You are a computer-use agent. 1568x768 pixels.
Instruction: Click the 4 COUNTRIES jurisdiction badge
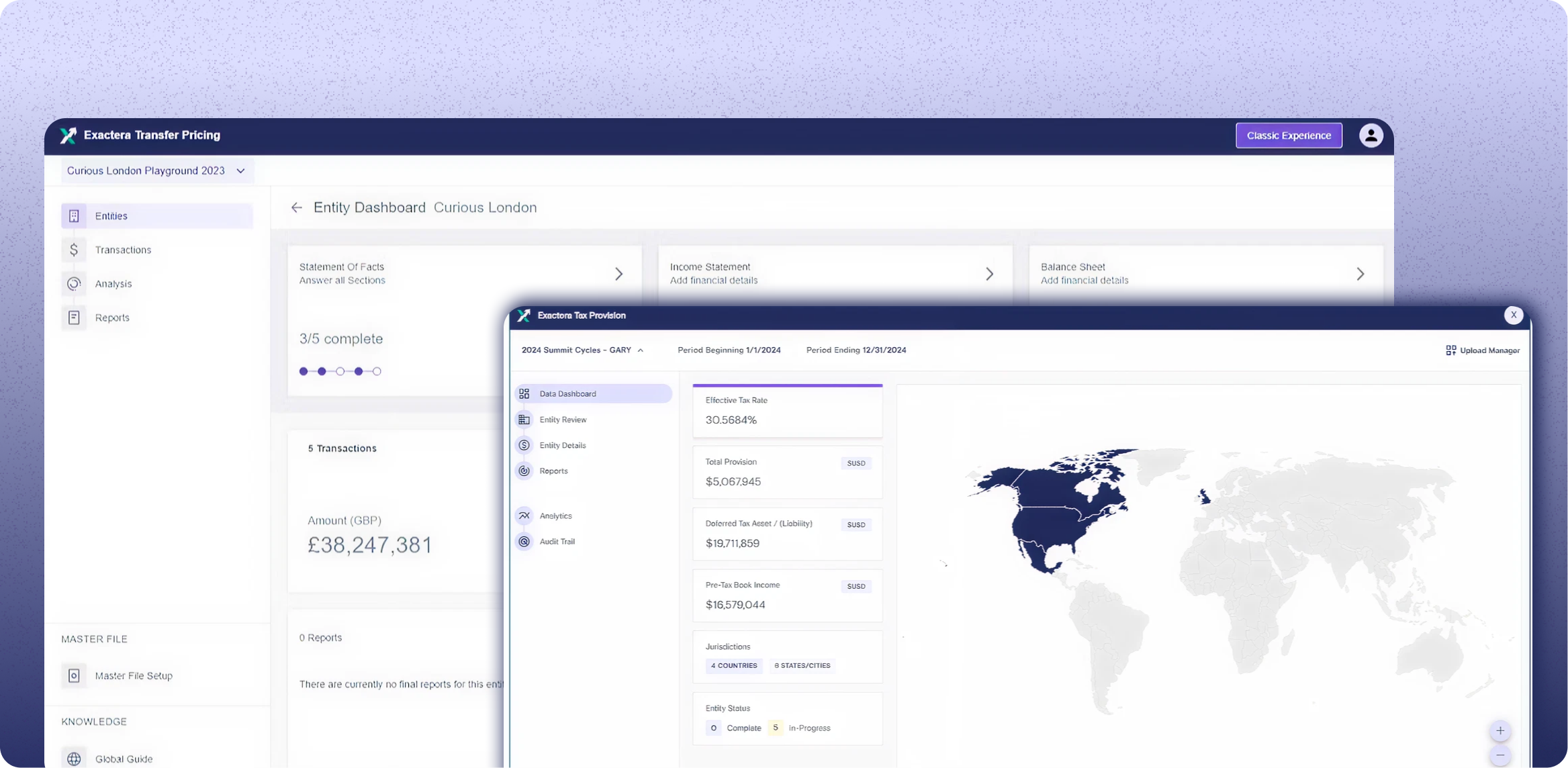(734, 666)
